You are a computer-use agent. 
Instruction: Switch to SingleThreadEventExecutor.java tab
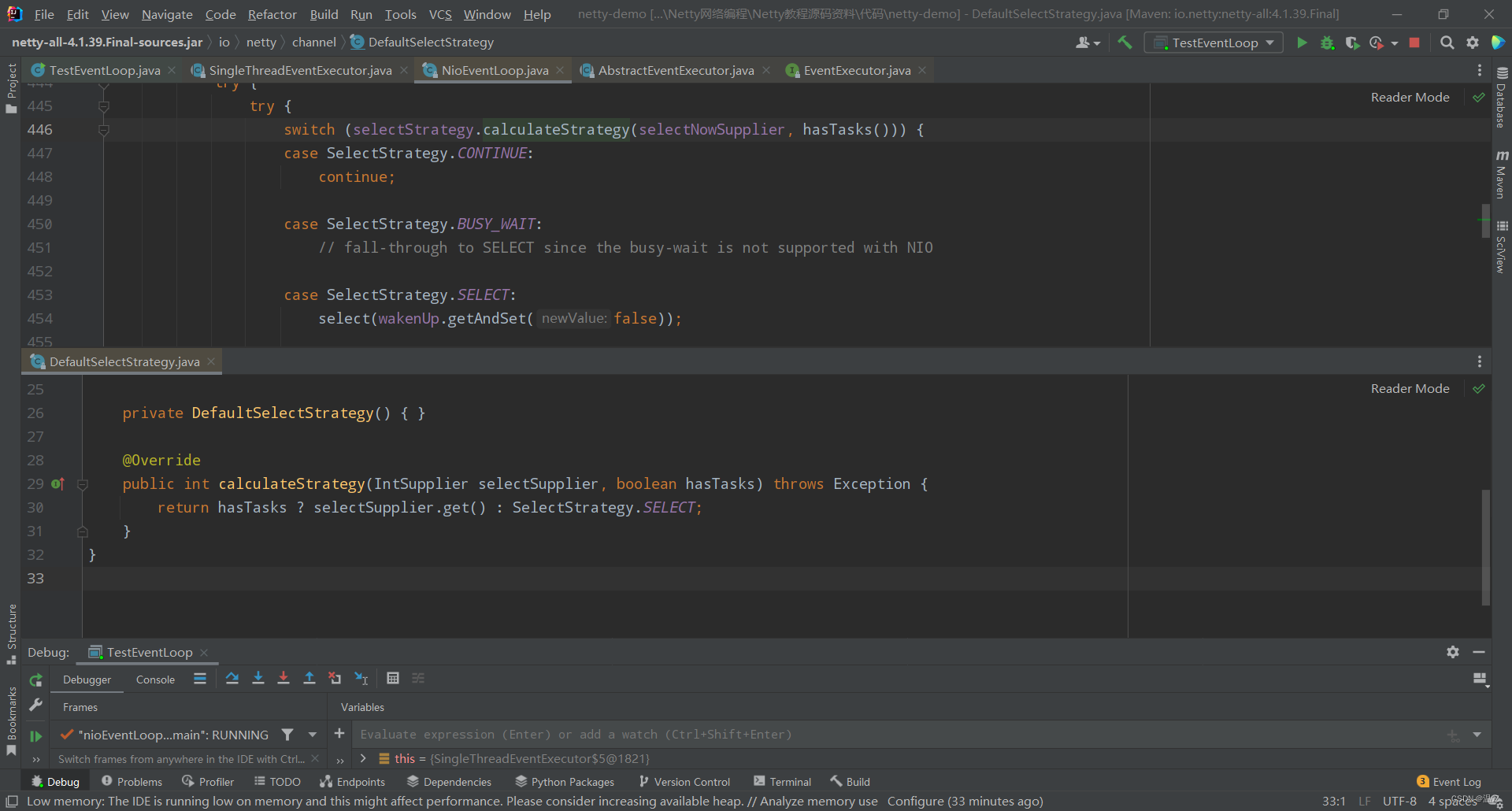300,70
